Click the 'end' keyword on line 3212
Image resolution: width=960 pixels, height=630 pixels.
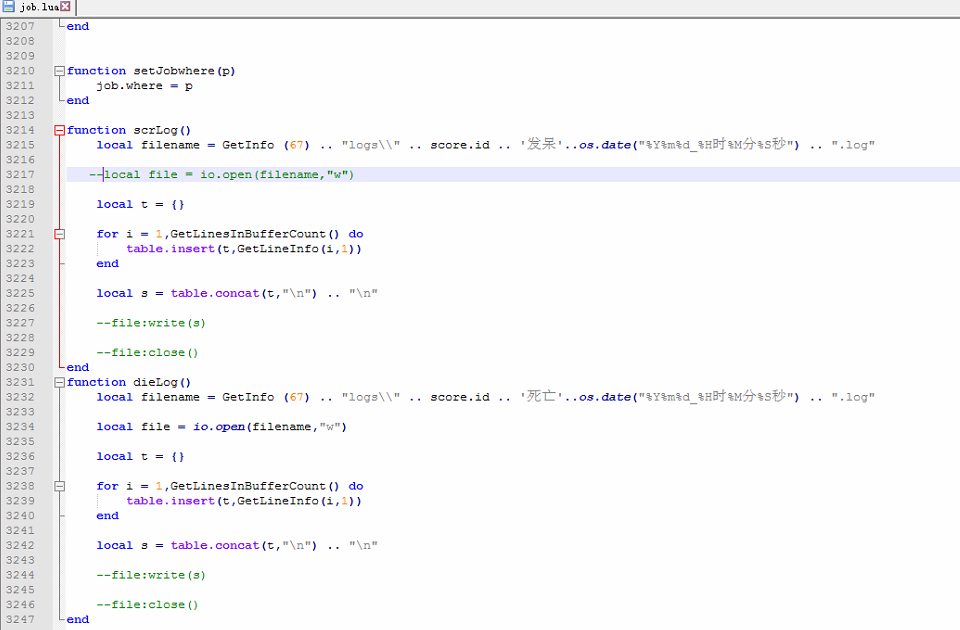tap(78, 100)
